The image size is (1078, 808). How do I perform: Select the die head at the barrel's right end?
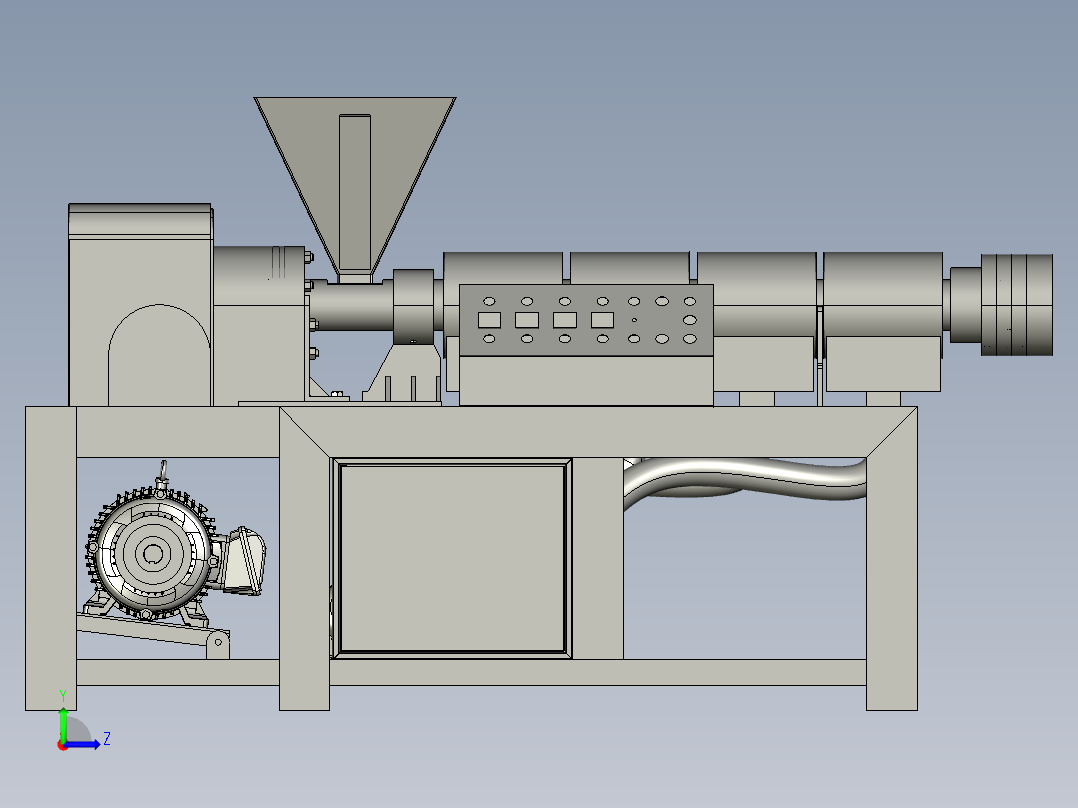click(x=1016, y=305)
